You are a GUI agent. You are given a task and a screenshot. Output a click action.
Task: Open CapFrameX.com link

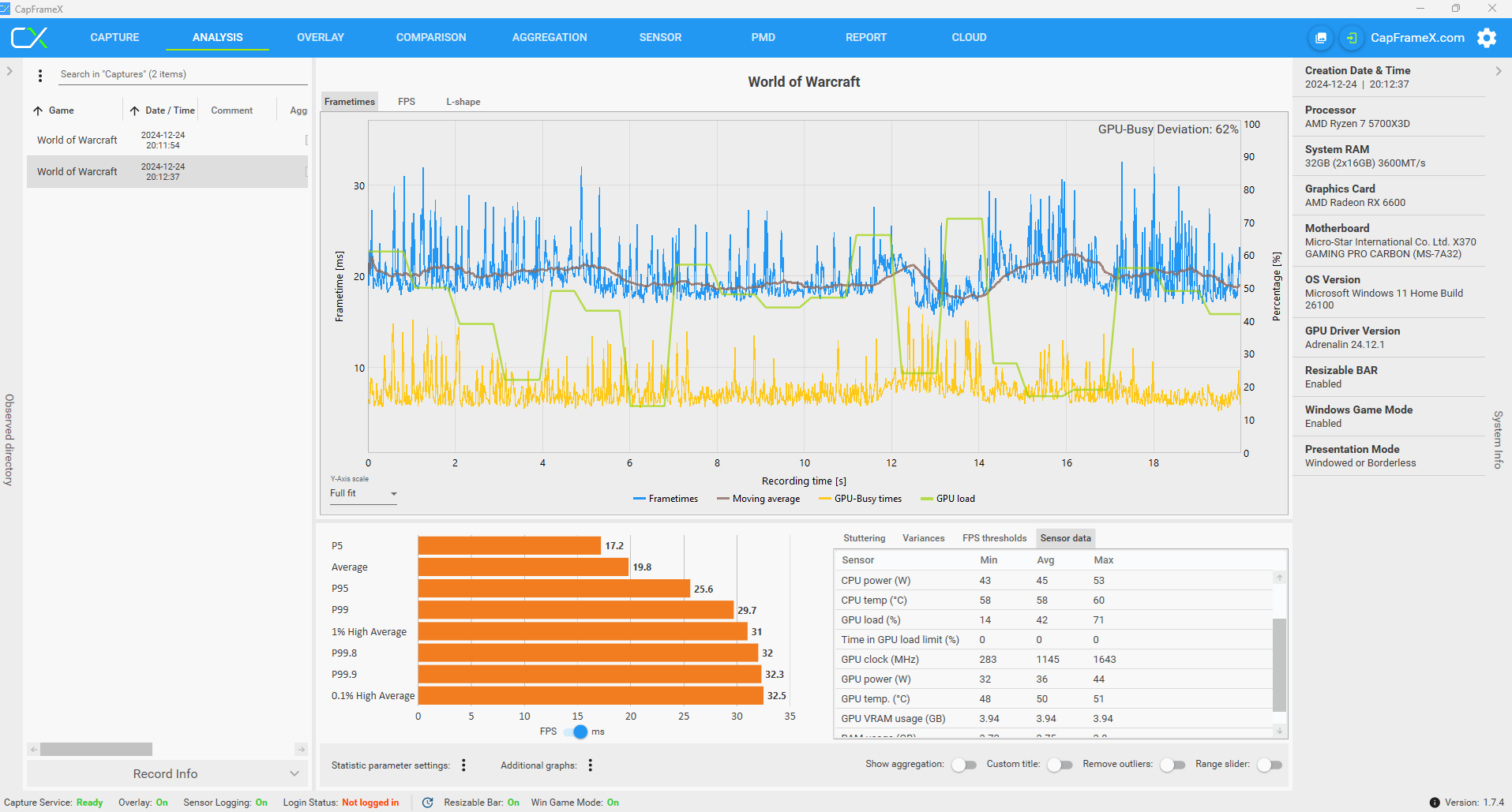pos(1417,38)
